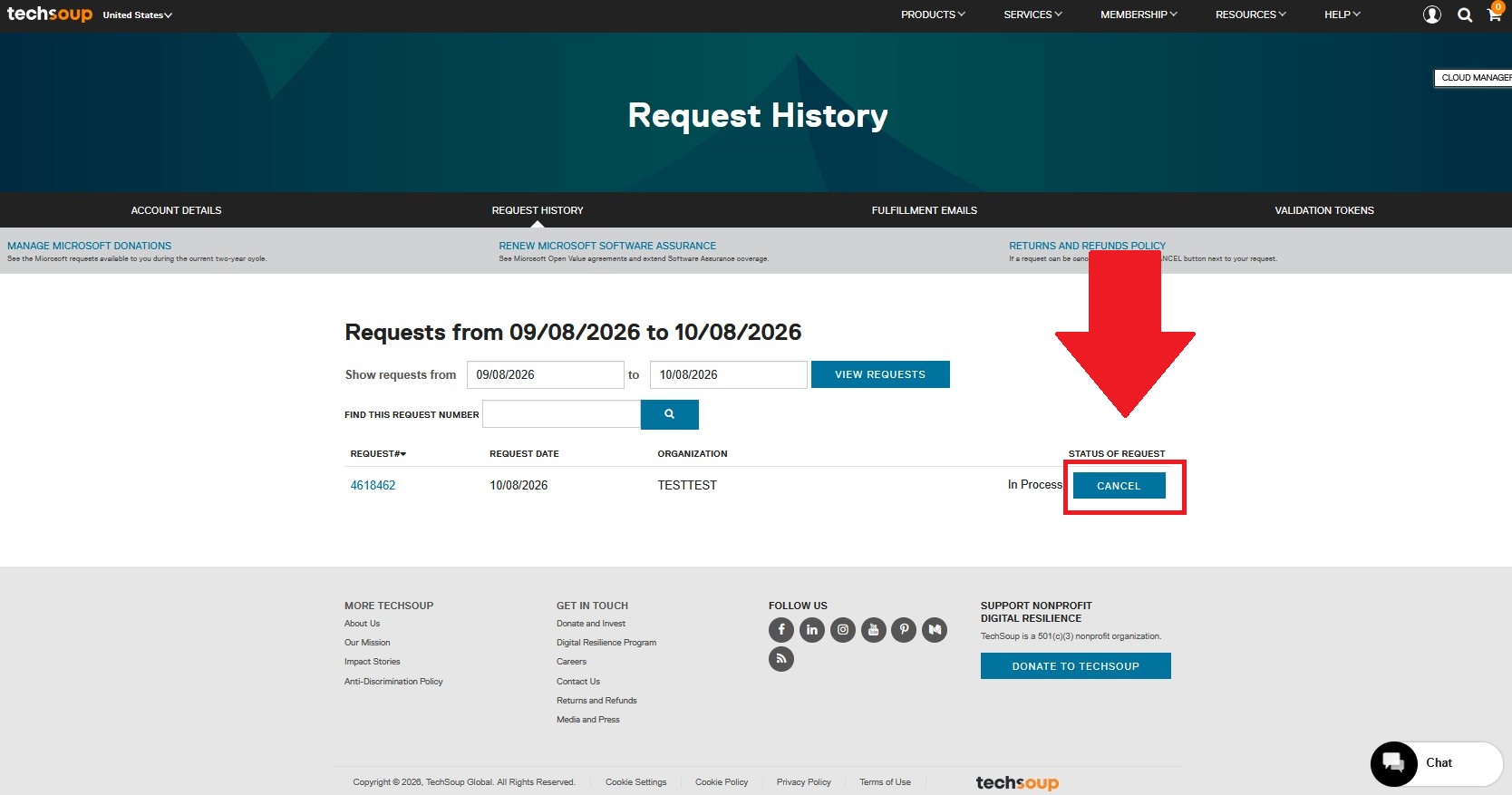This screenshot has width=1512, height=795.
Task: Click Donate to TechSoup button
Action: point(1076,666)
